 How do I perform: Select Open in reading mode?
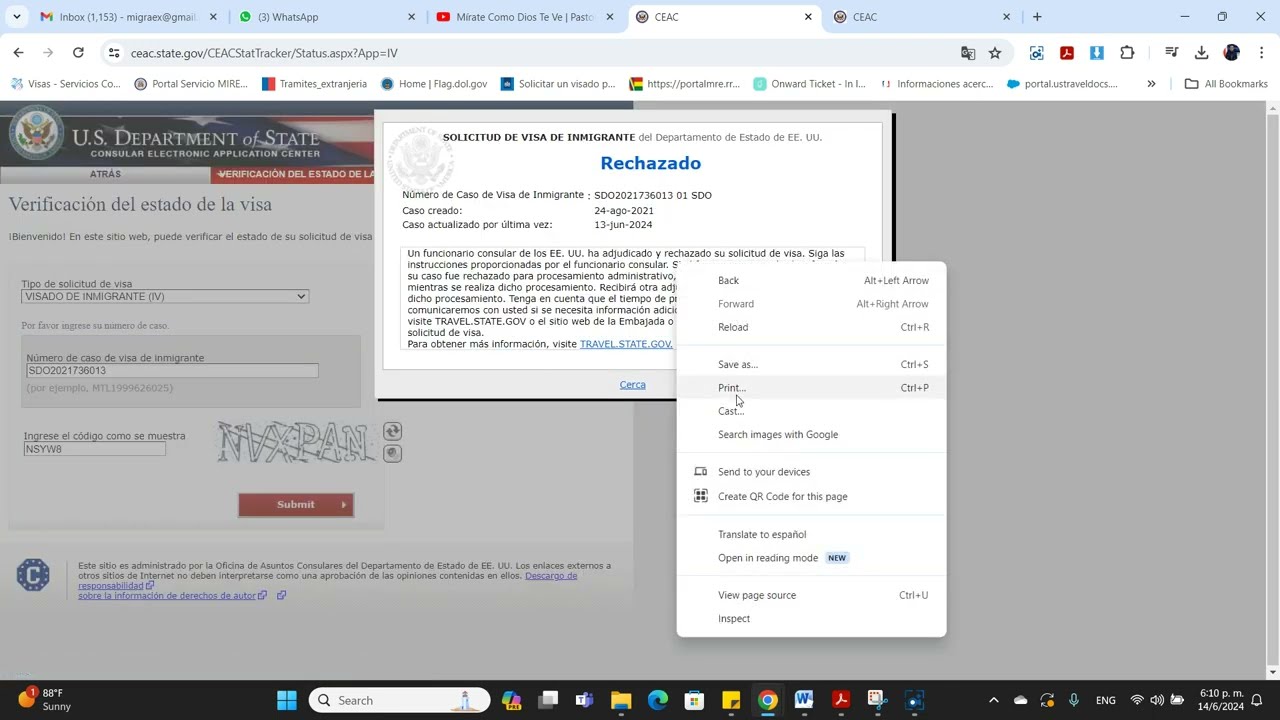click(x=811, y=558)
